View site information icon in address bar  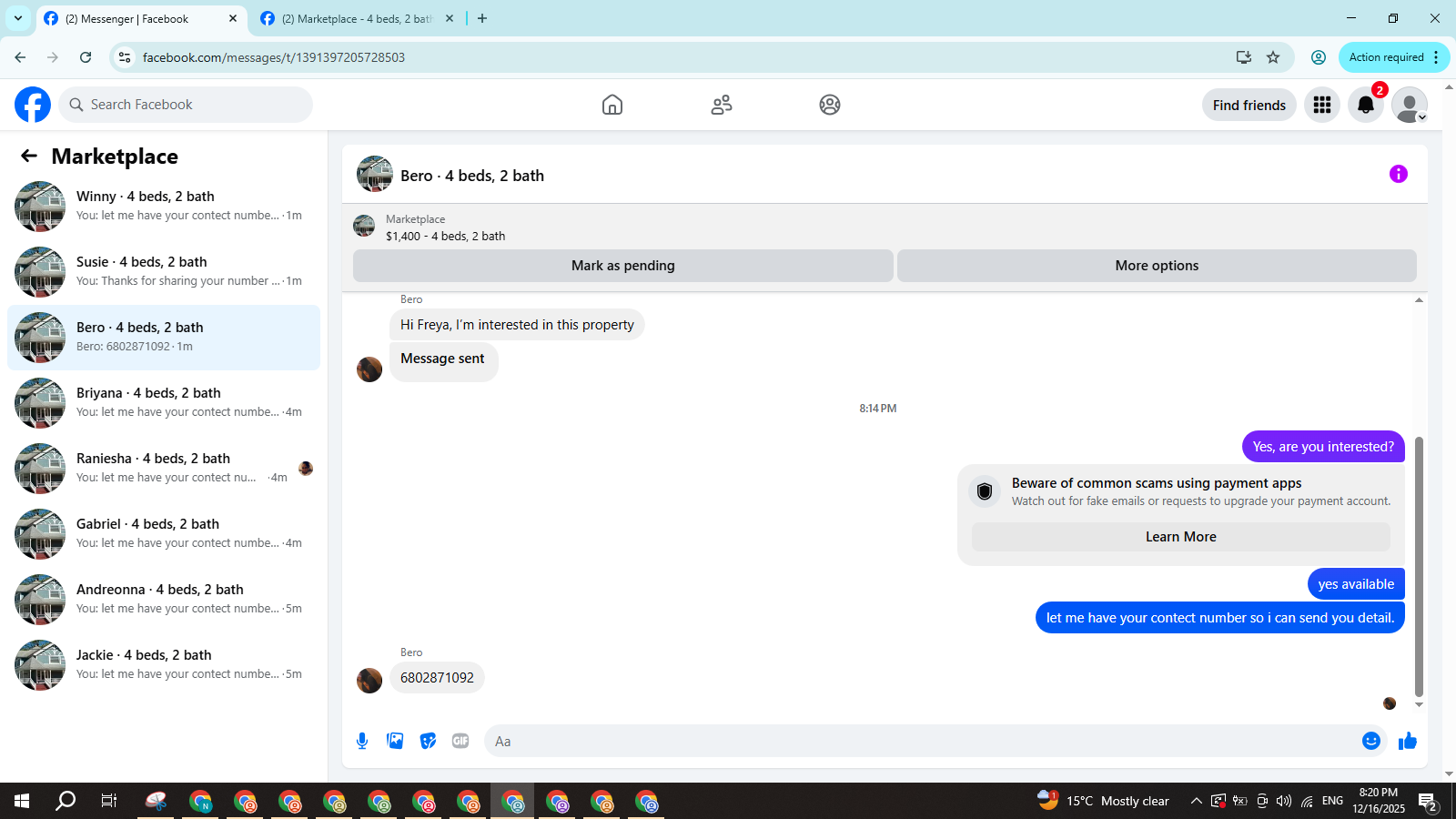coord(126,57)
